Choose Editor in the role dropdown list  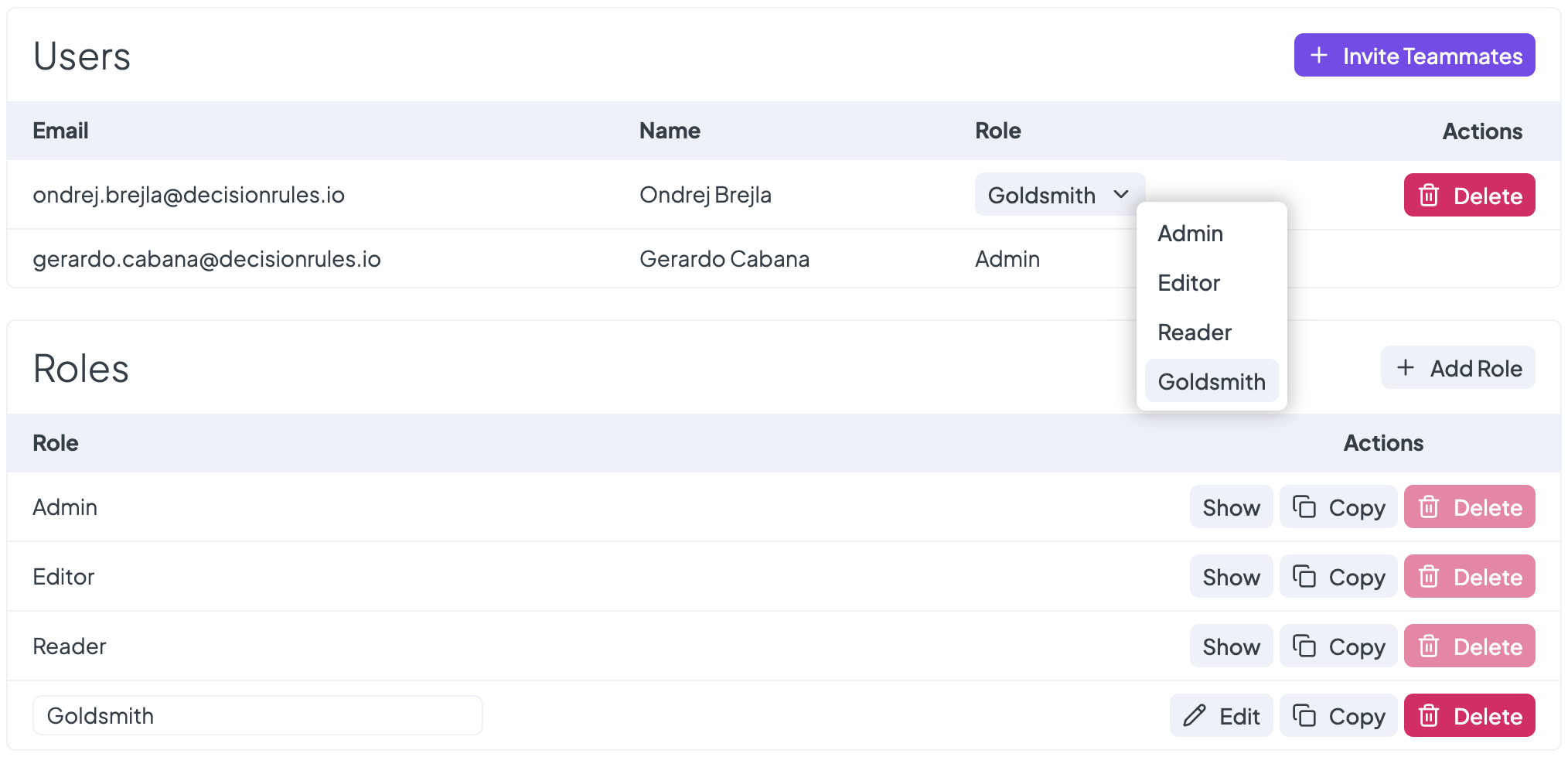(1188, 283)
